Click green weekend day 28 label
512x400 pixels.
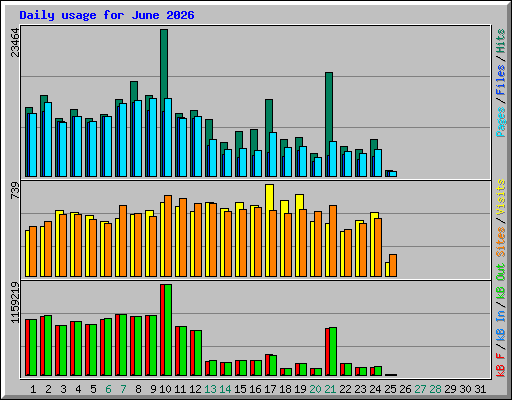(435, 389)
